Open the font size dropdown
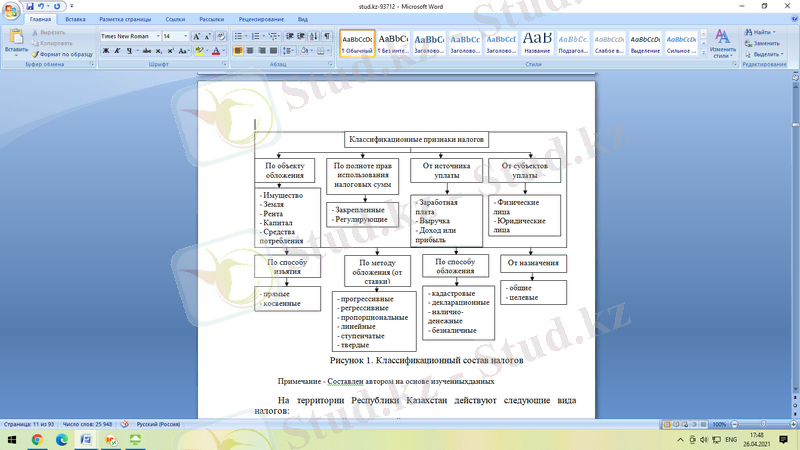 click(x=186, y=36)
